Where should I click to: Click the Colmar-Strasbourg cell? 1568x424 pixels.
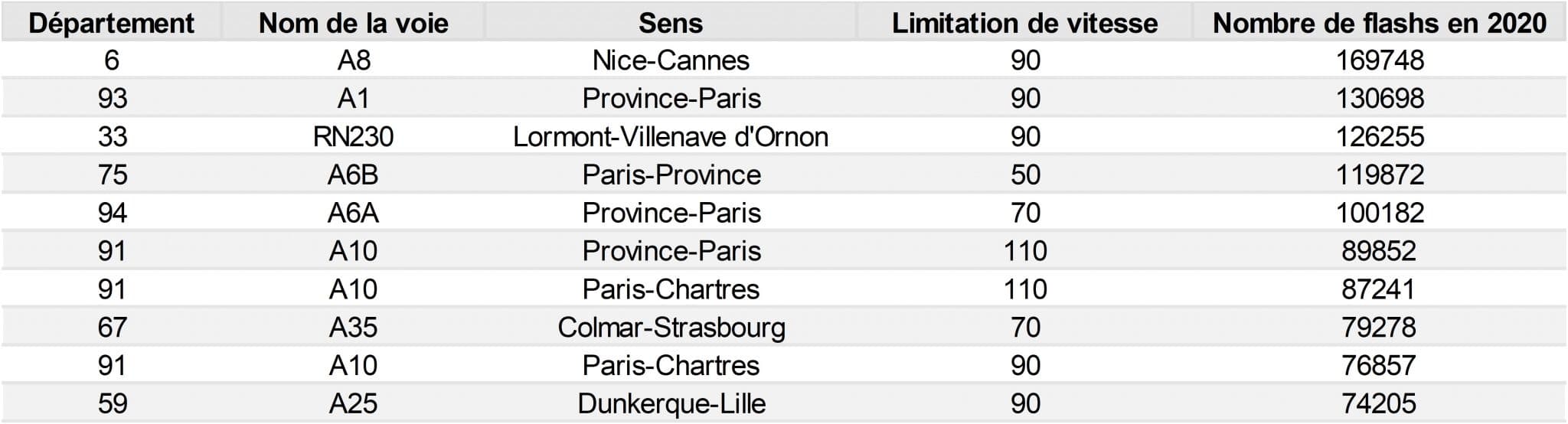671,328
